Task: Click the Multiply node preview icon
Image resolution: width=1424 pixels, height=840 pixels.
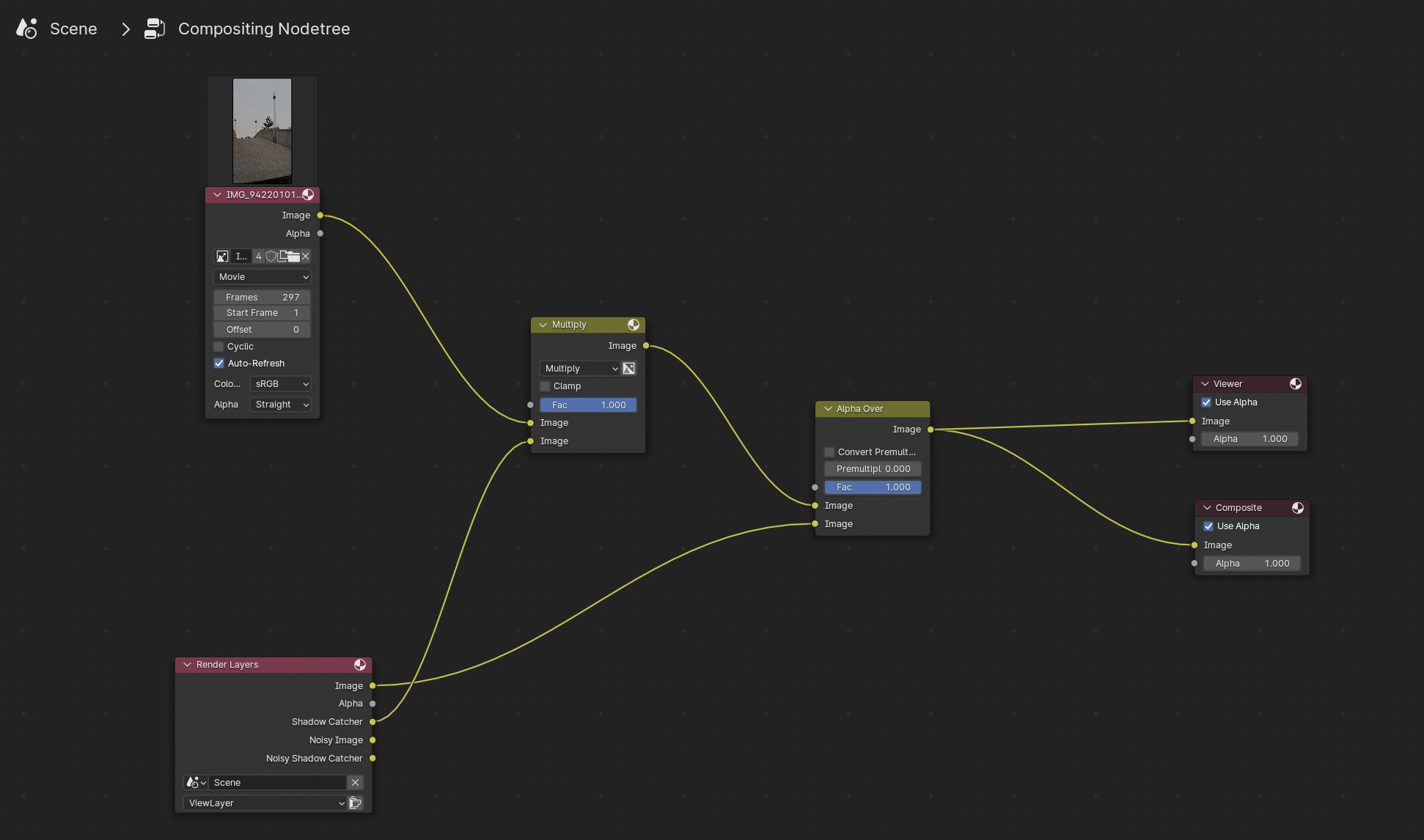Action: coord(632,324)
